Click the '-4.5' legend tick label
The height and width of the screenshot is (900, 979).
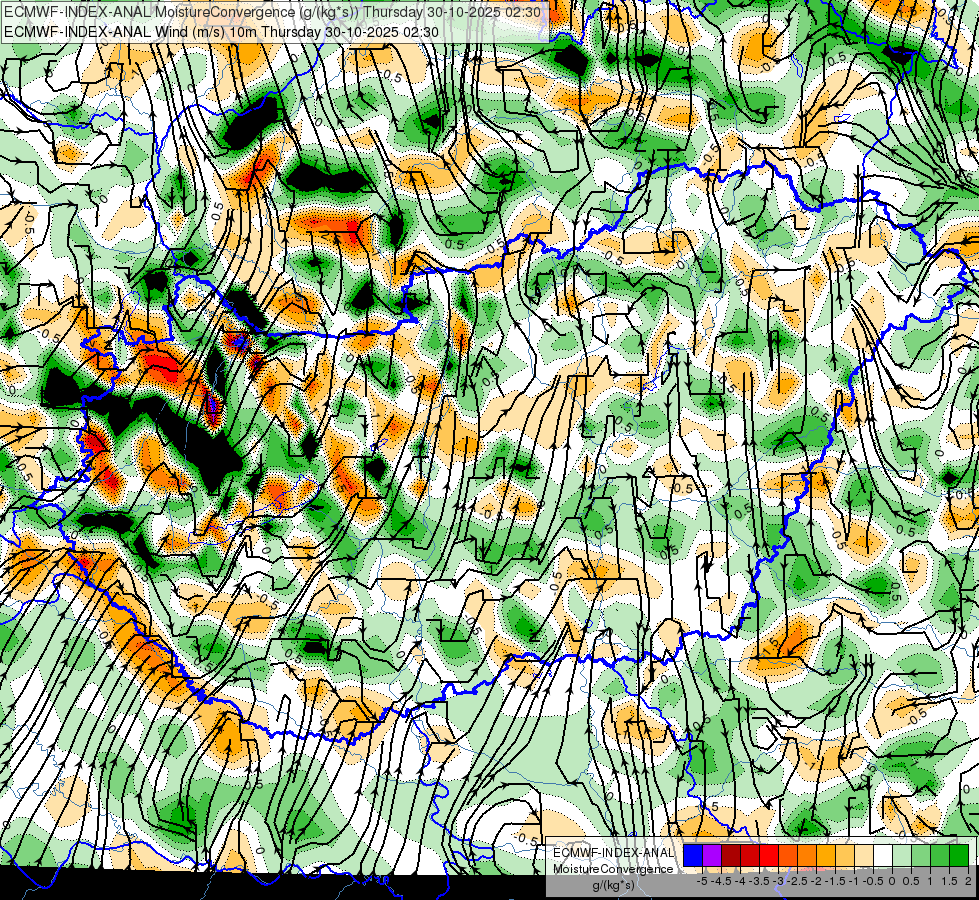pyautogui.click(x=721, y=881)
